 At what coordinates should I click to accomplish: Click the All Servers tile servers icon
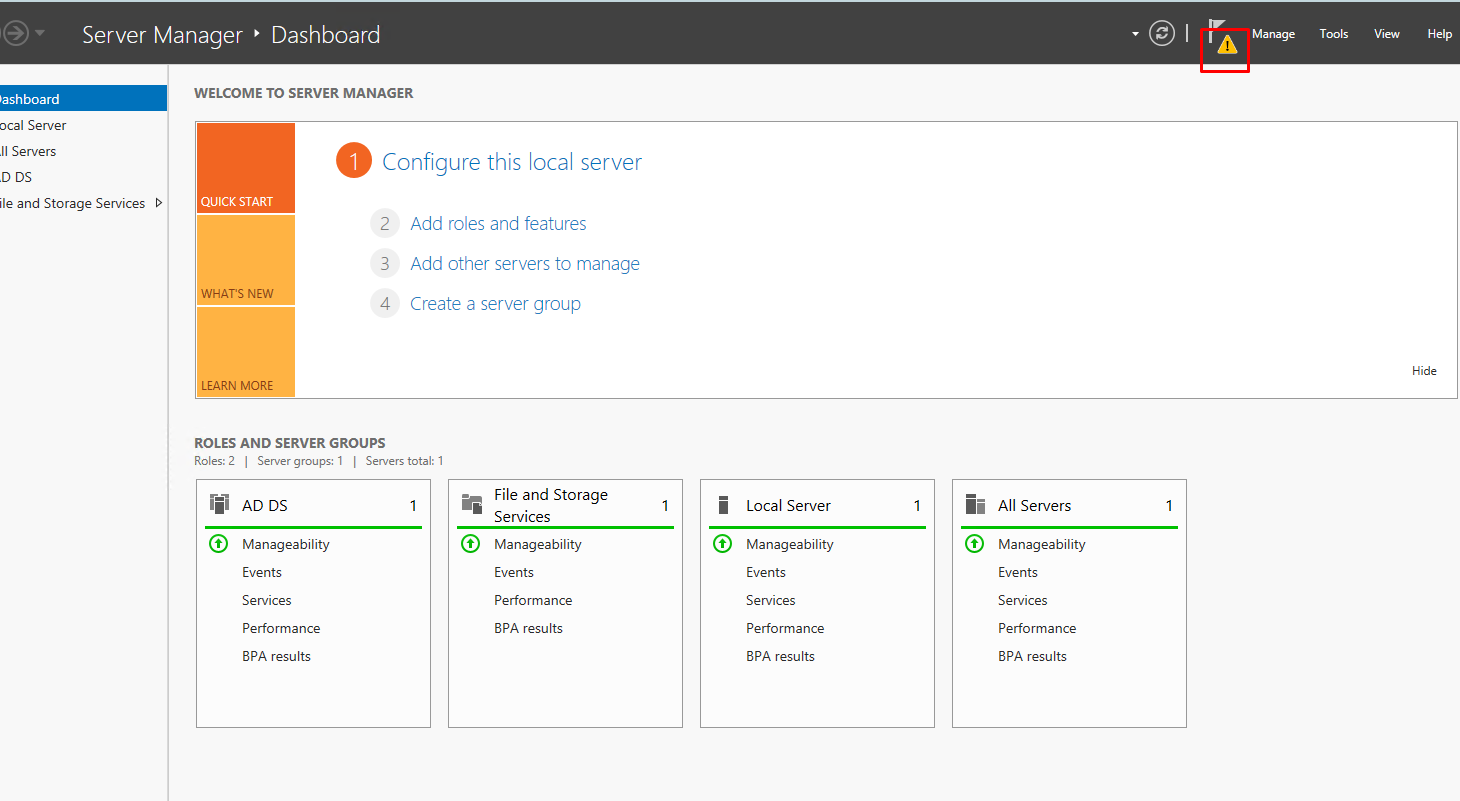tap(975, 505)
